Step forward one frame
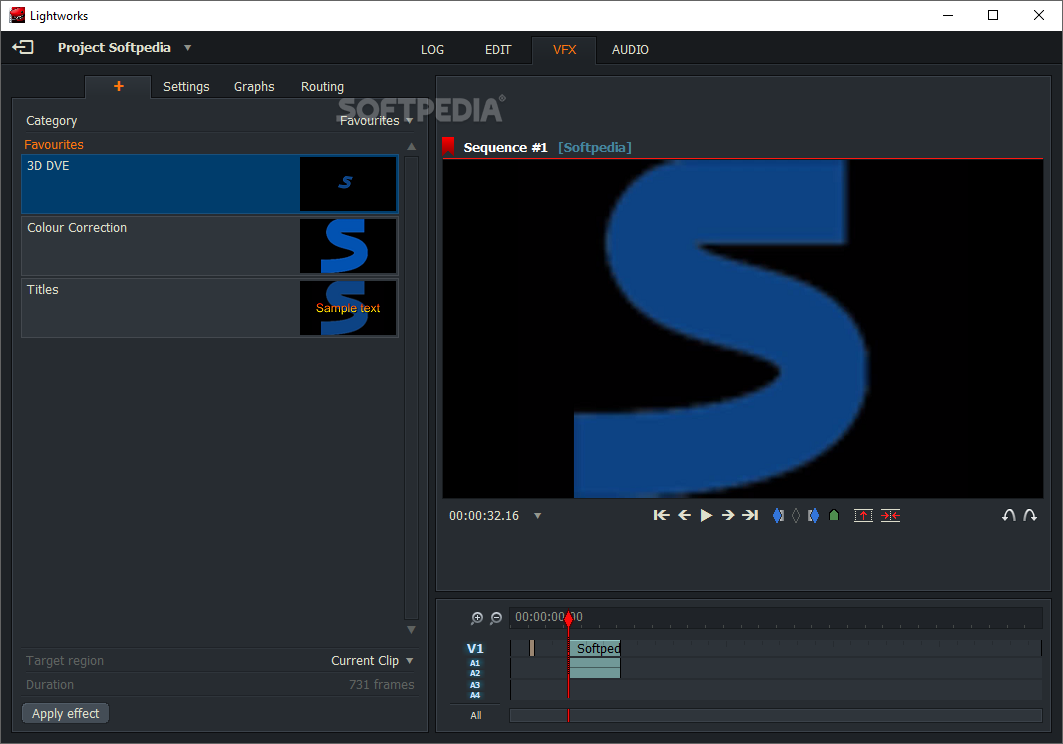The image size is (1063, 744). 728,515
